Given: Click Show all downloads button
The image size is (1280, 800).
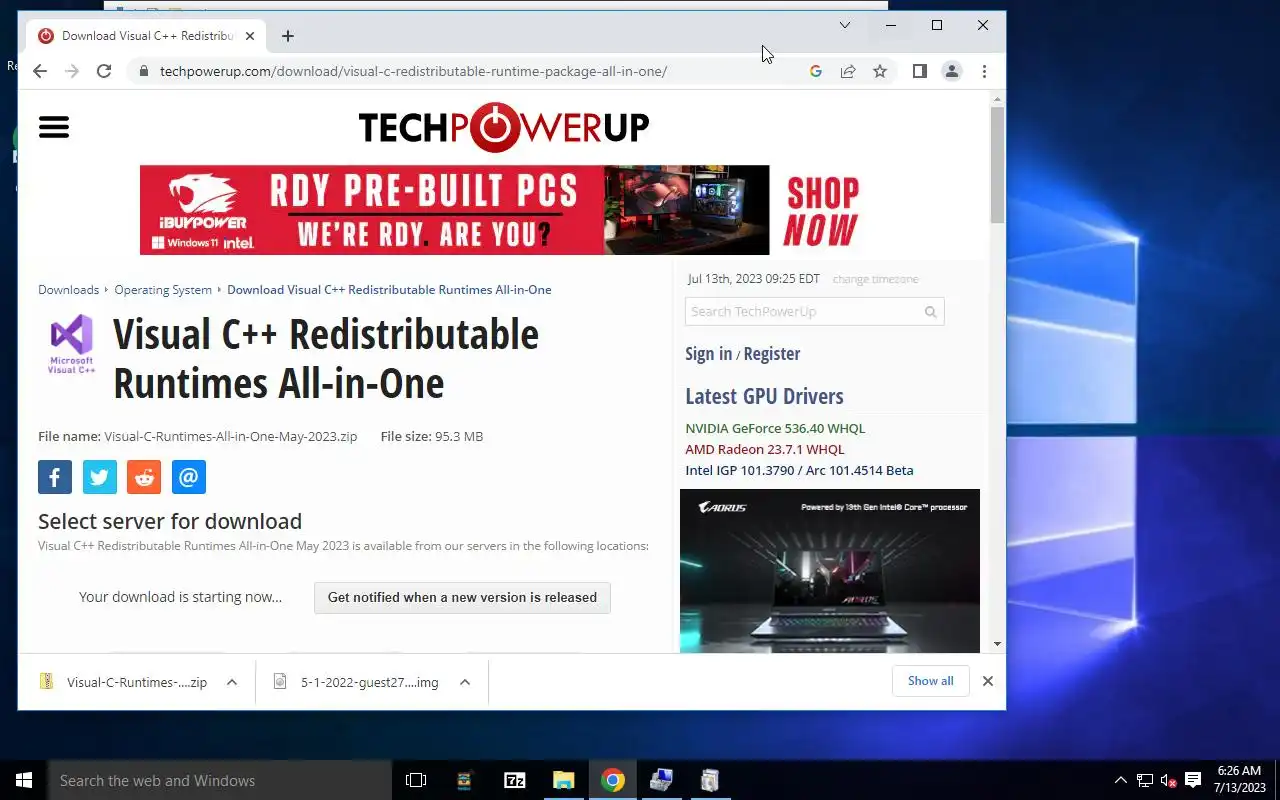Looking at the screenshot, I should (930, 681).
